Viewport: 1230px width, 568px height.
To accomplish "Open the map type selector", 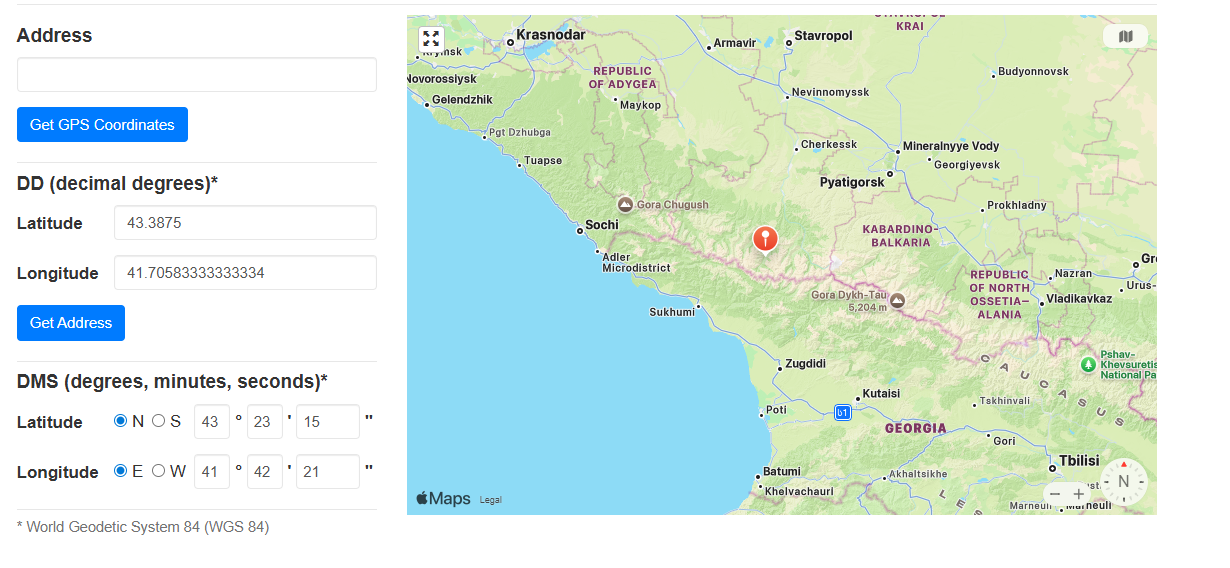I will coord(1126,37).
